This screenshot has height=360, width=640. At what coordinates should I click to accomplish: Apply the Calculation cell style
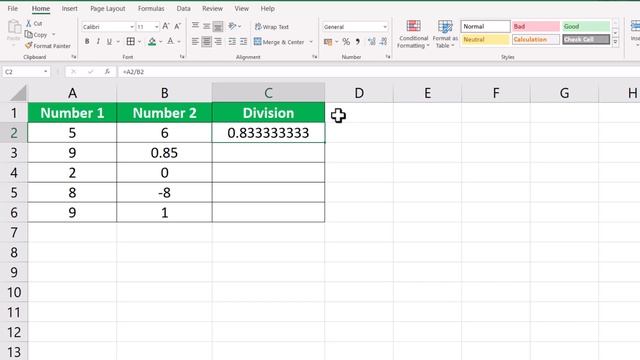(x=536, y=40)
